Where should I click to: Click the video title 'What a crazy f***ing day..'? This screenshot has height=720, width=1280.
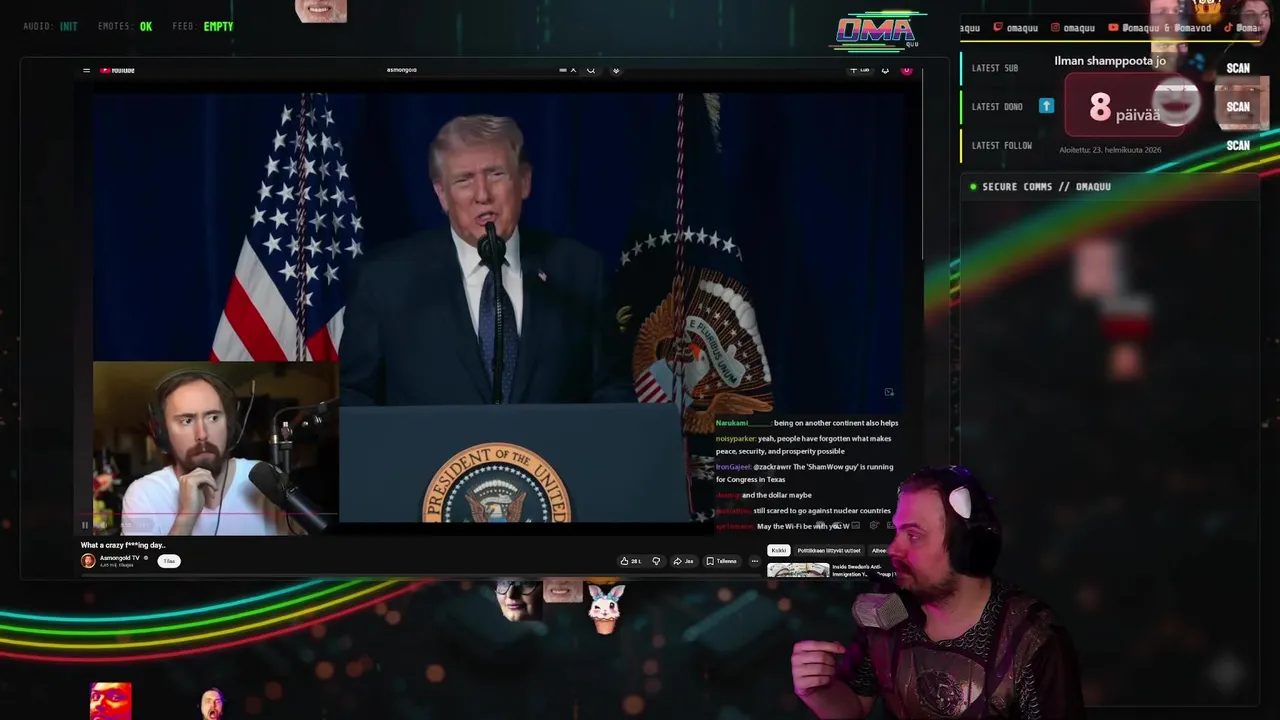pos(123,545)
